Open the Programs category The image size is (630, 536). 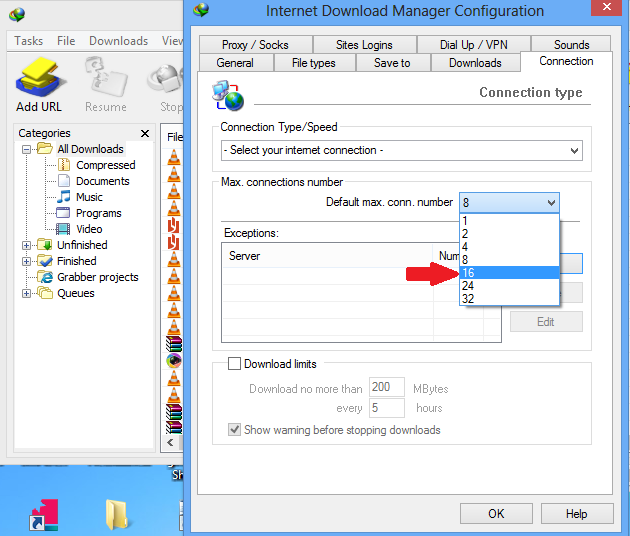pos(98,213)
